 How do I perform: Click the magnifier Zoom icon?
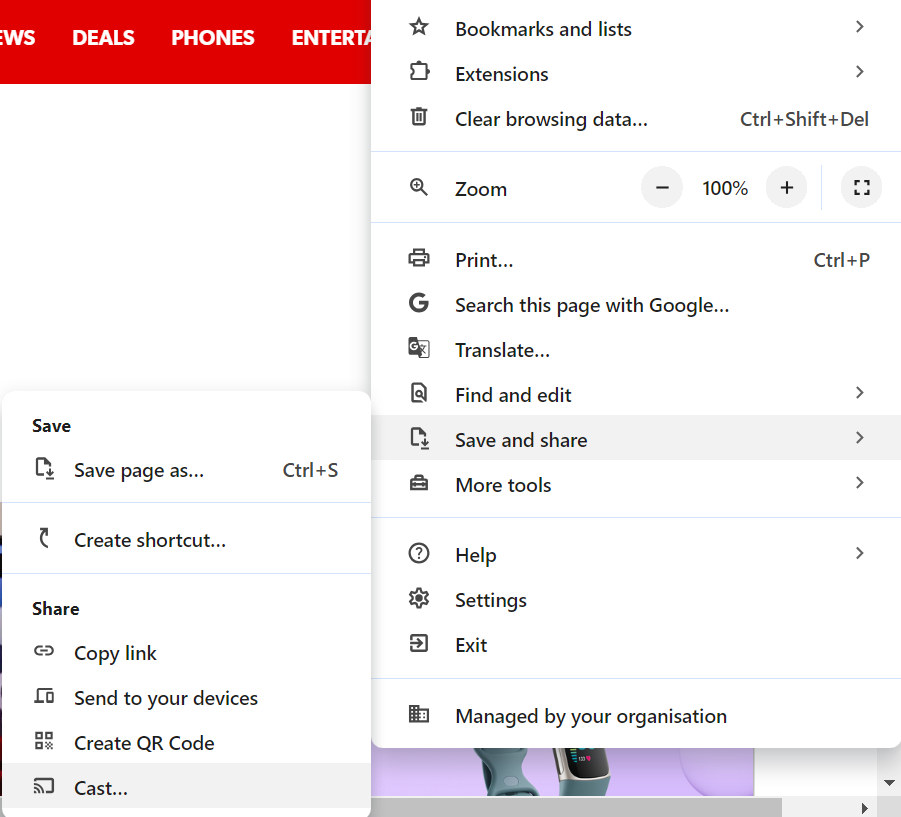[x=418, y=187]
